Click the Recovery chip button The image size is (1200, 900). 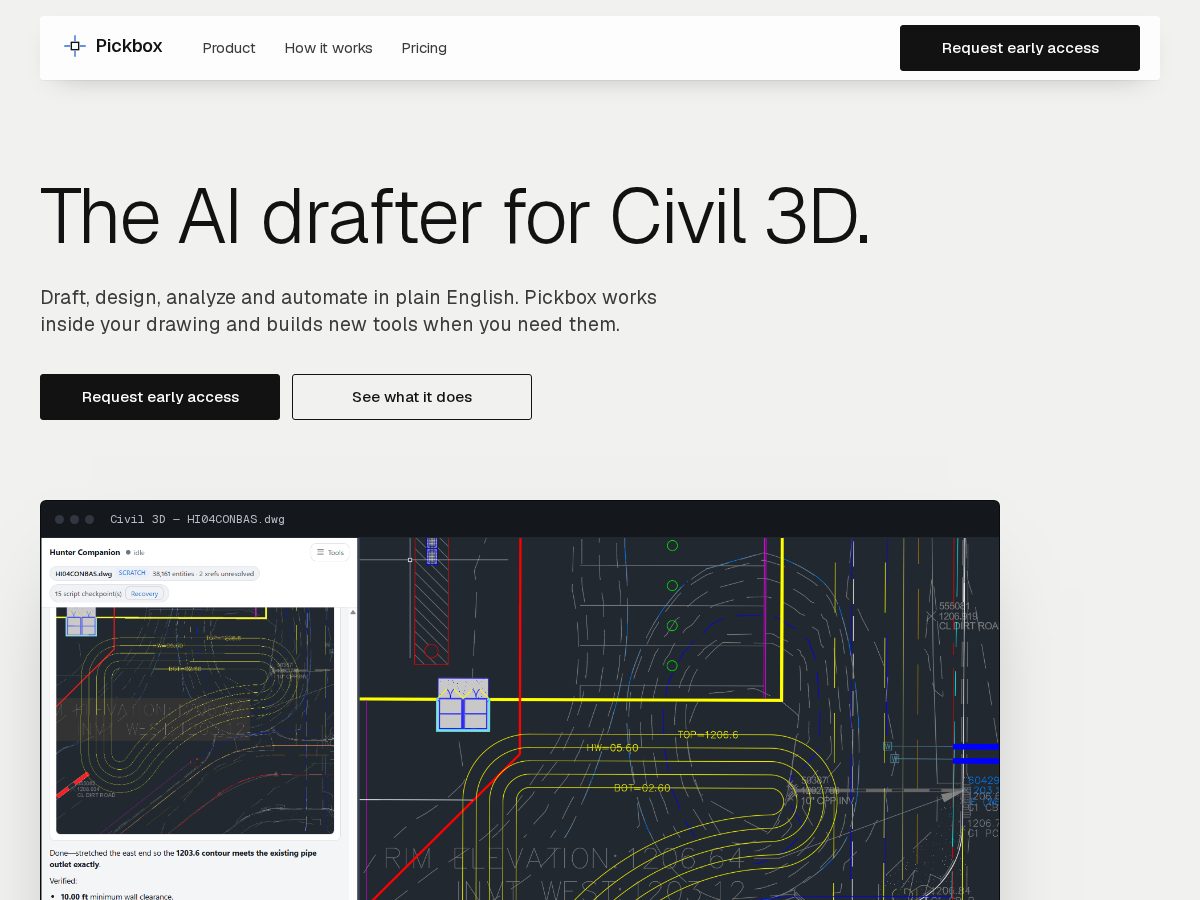click(145, 593)
